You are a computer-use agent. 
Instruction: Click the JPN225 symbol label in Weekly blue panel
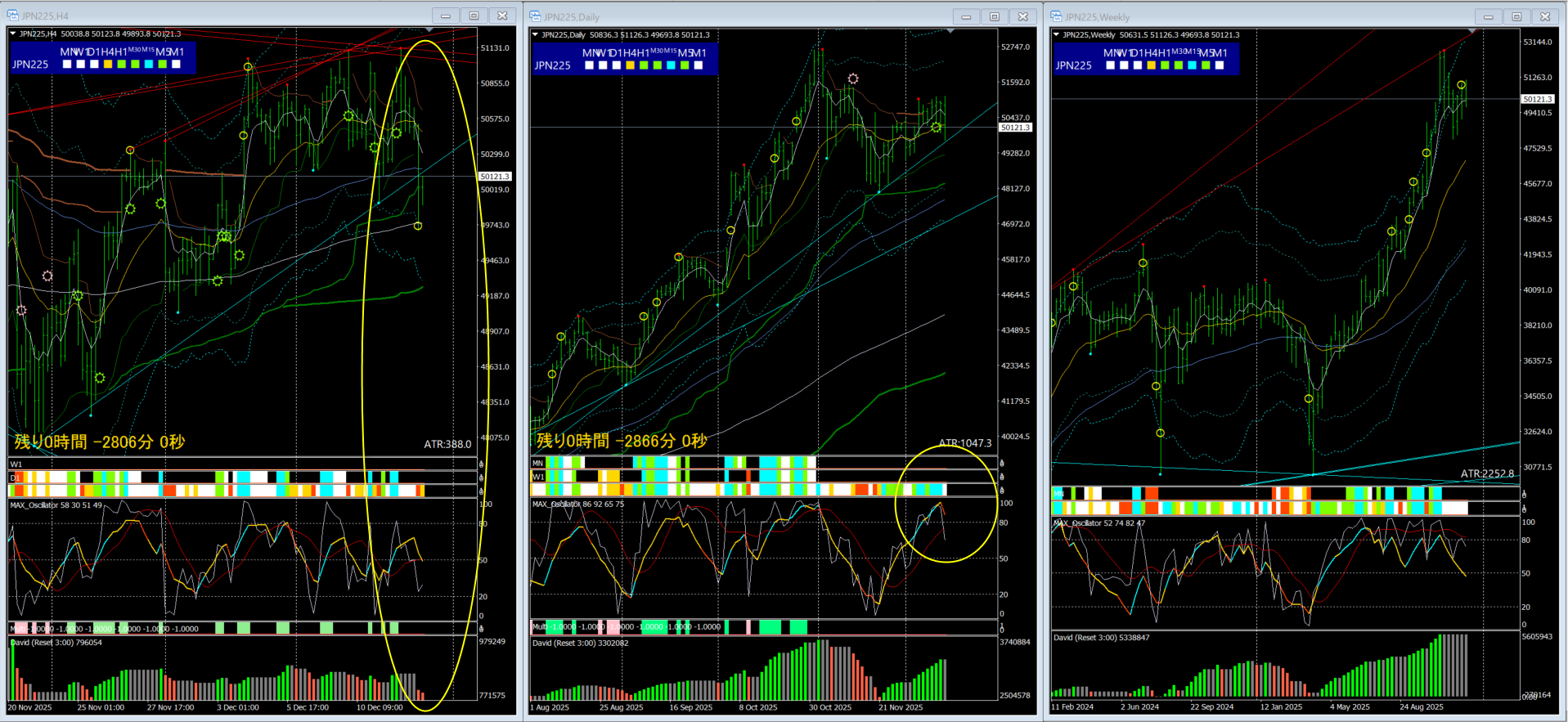pos(1073,65)
